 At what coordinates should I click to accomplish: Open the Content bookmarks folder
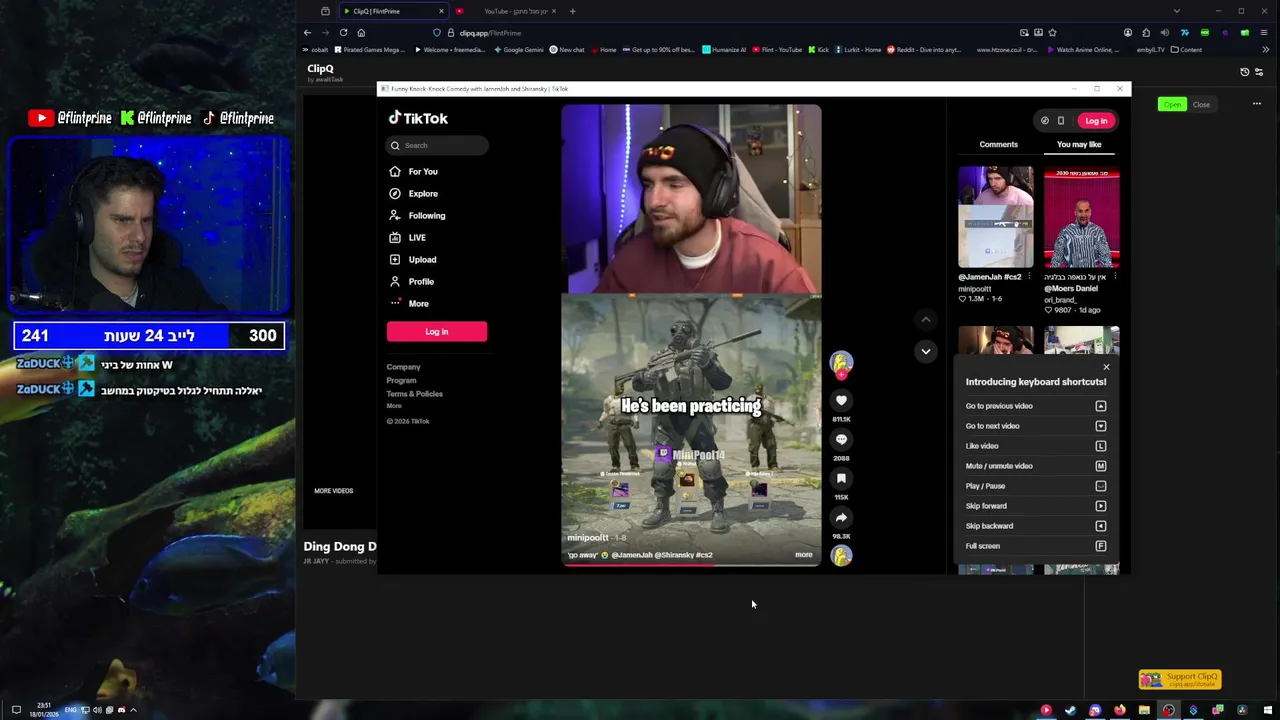pyautogui.click(x=1186, y=49)
